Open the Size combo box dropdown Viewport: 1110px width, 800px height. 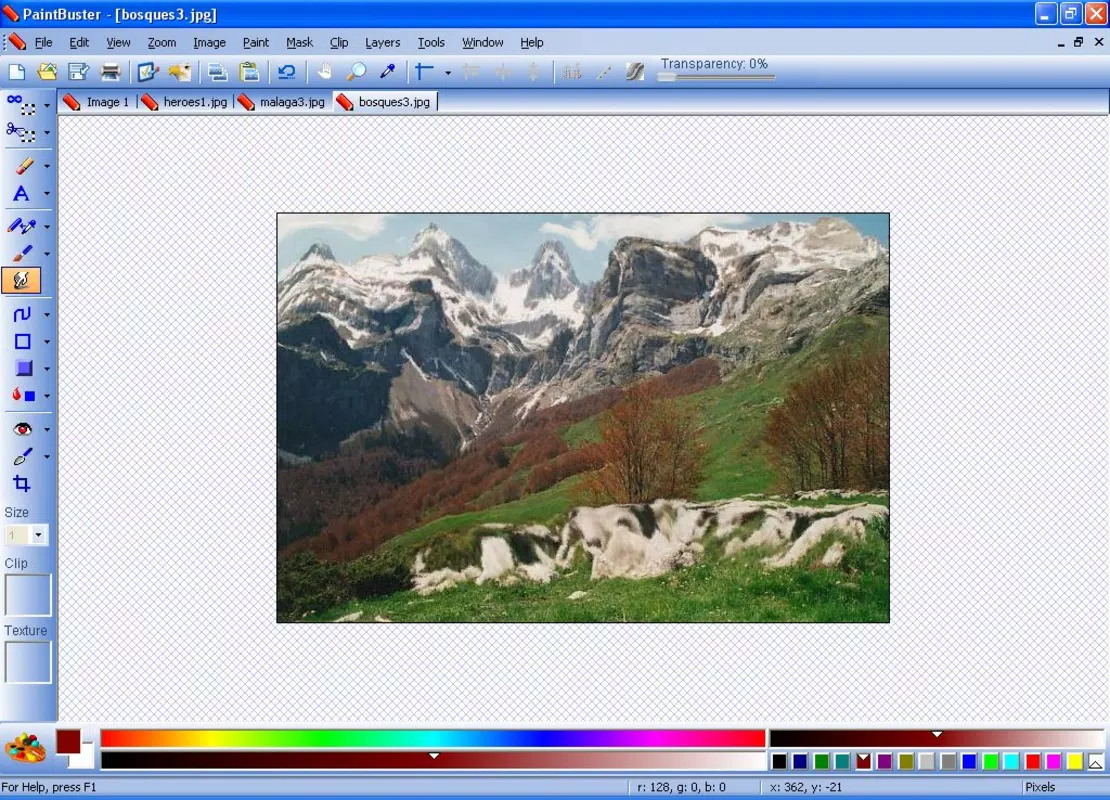coord(38,535)
